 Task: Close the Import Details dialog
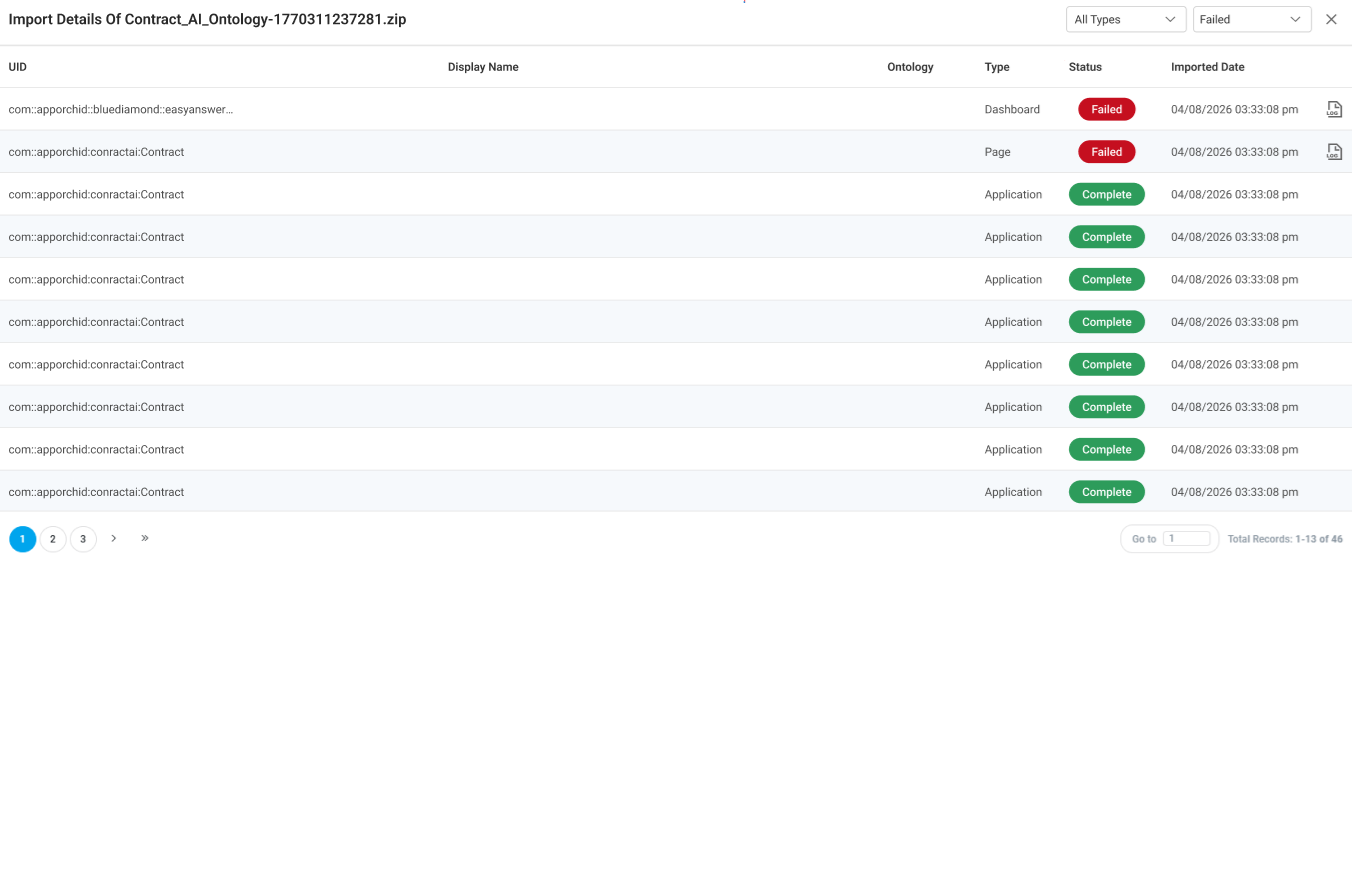tap(1331, 19)
